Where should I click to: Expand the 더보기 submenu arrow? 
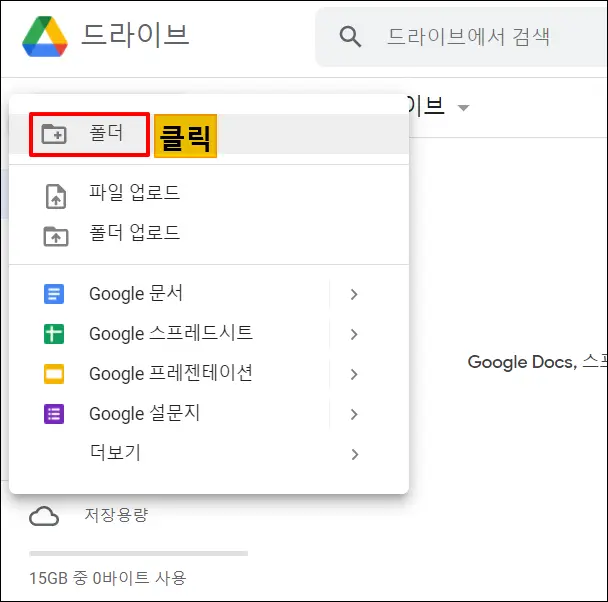point(354,454)
